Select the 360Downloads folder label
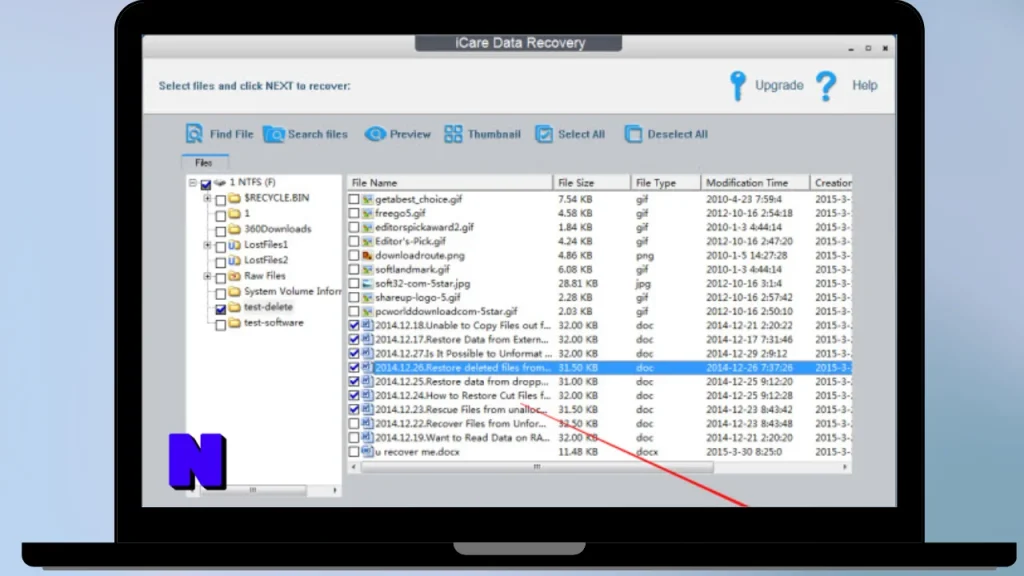 [278, 229]
